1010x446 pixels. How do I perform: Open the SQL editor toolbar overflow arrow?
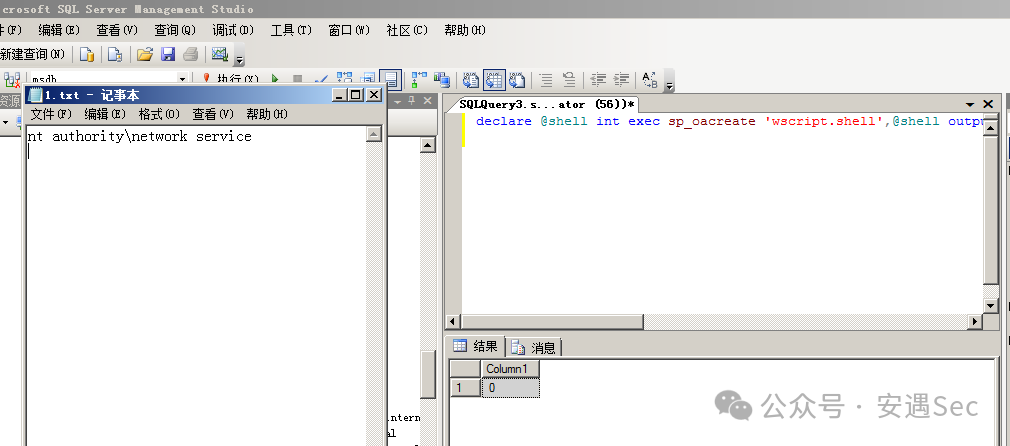669,86
